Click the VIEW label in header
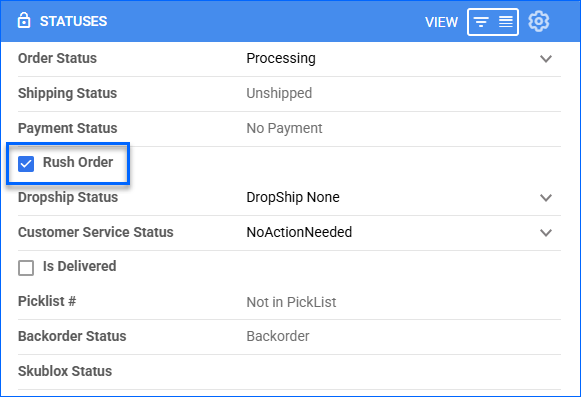Image resolution: width=581 pixels, height=397 pixels. pos(441,22)
